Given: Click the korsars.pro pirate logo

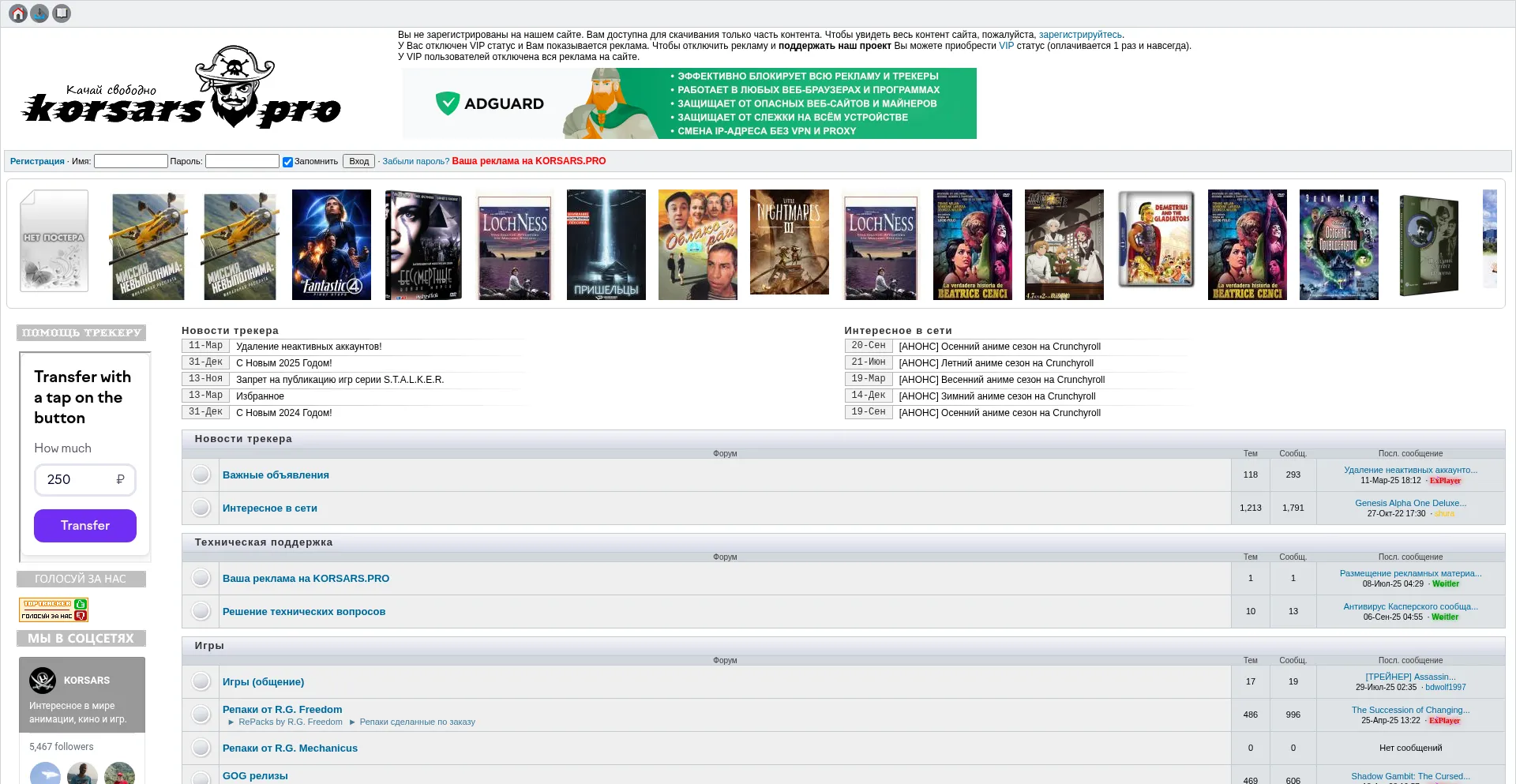Looking at the screenshot, I should coord(182,88).
